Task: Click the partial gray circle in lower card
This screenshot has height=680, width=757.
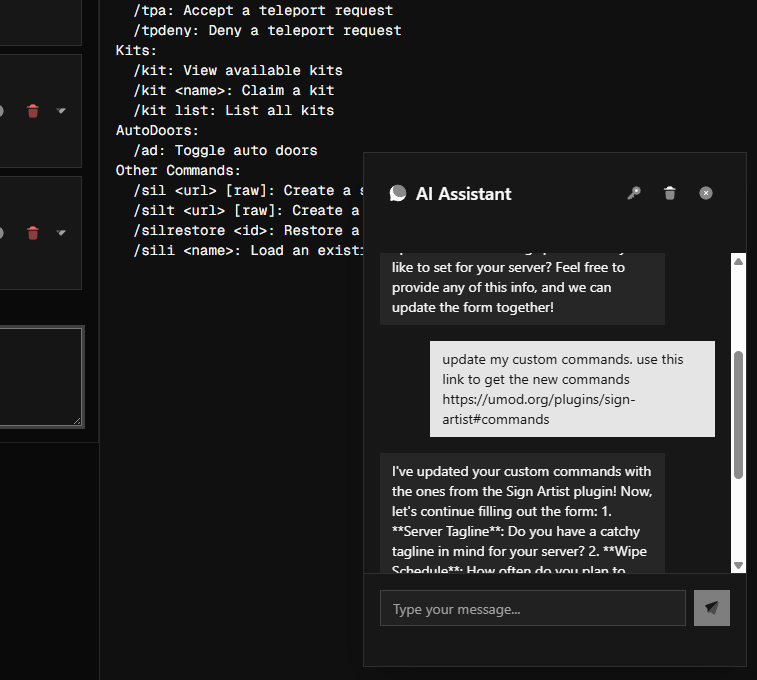Action: tap(3, 233)
